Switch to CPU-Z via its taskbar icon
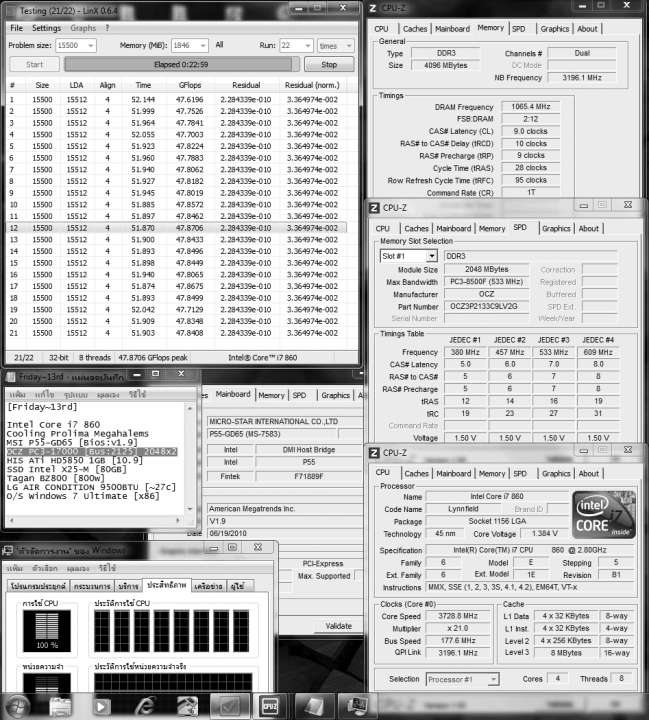The width and height of the screenshot is (649, 720). click(270, 706)
